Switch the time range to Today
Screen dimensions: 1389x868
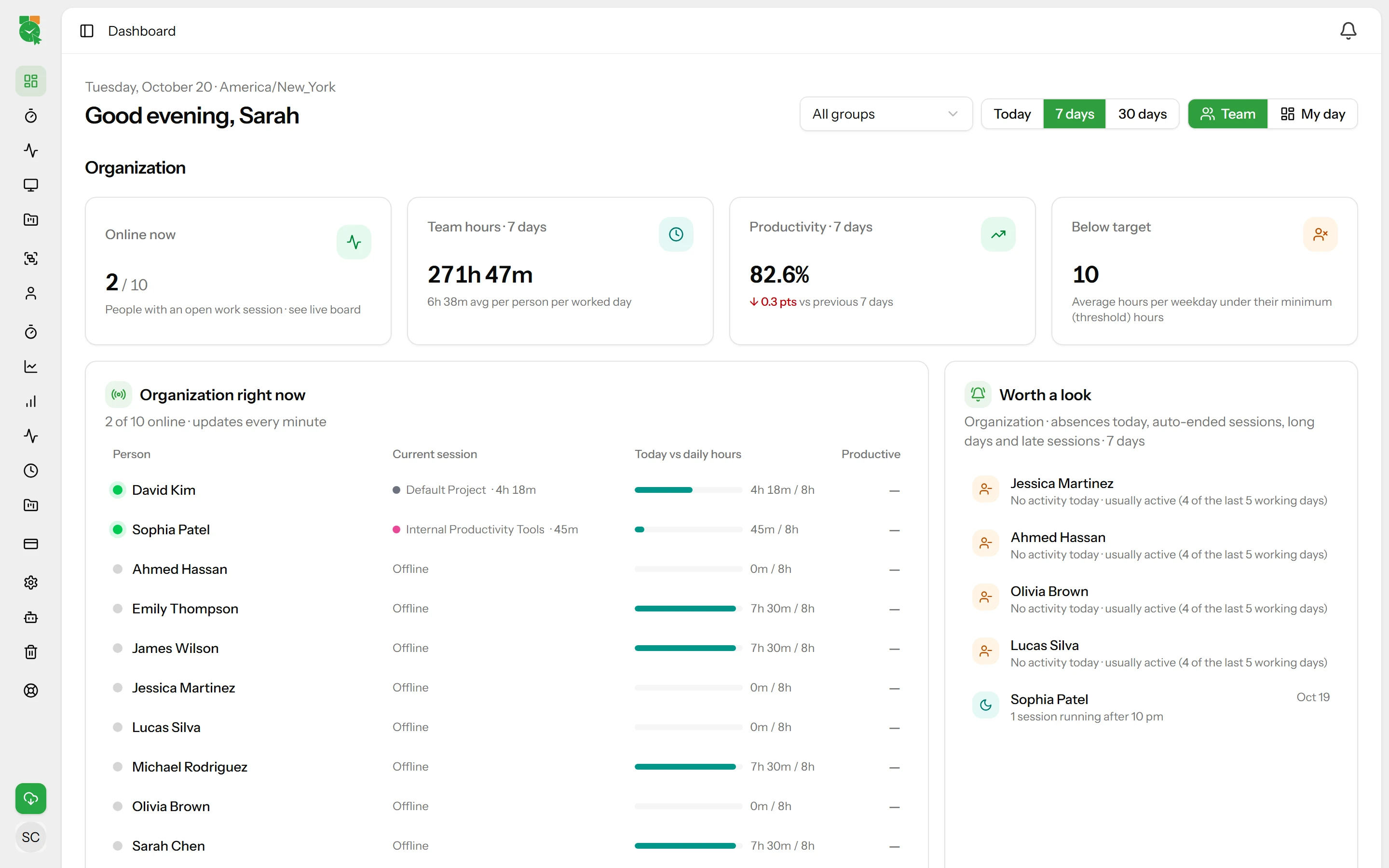coord(1012,114)
